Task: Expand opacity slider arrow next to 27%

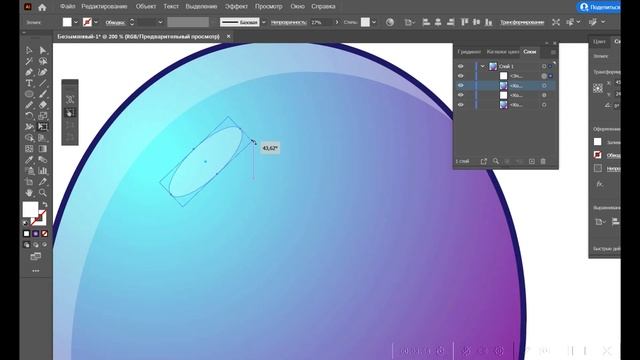Action: [337, 22]
